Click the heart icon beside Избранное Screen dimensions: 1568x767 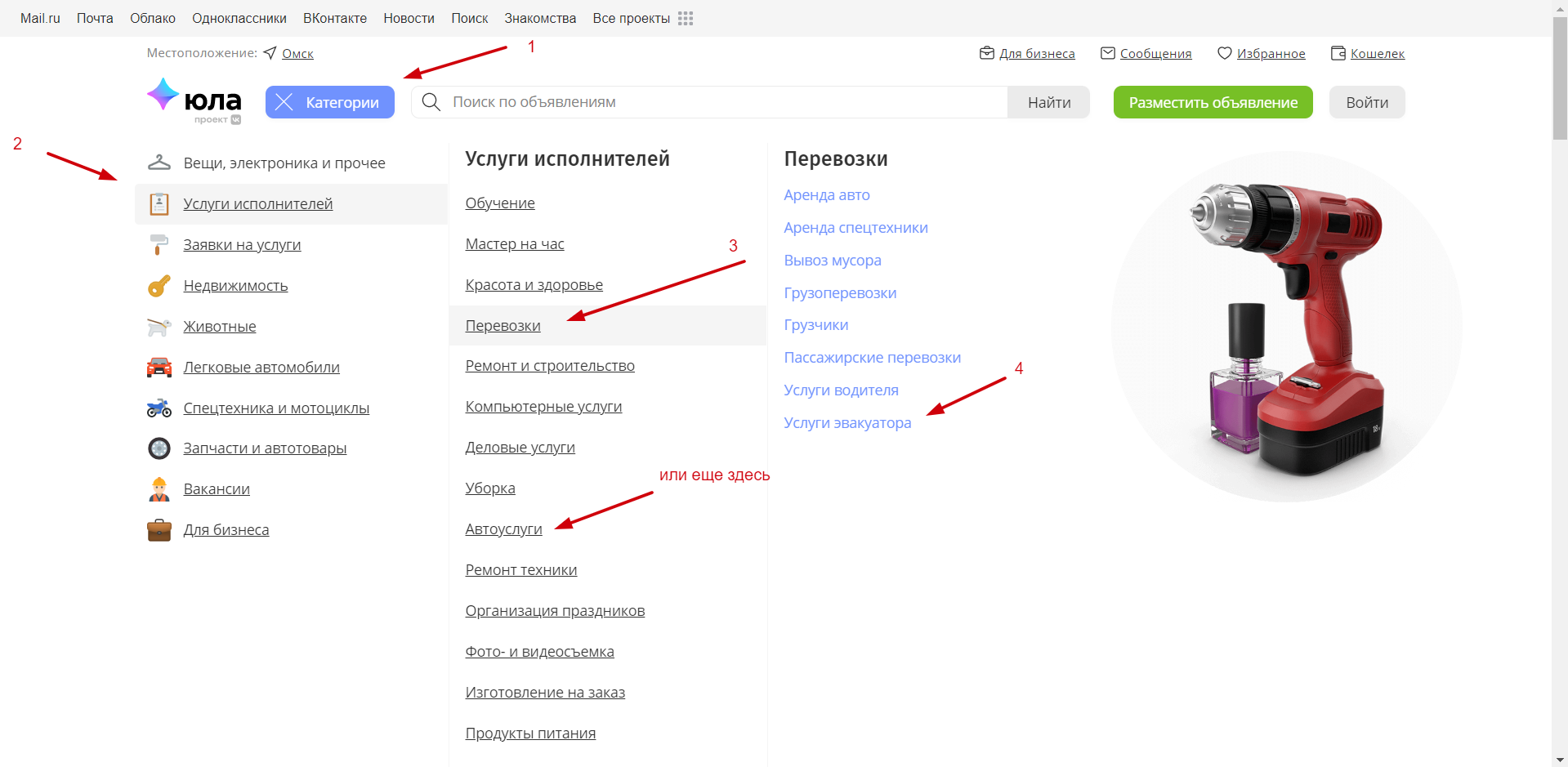[x=1225, y=53]
